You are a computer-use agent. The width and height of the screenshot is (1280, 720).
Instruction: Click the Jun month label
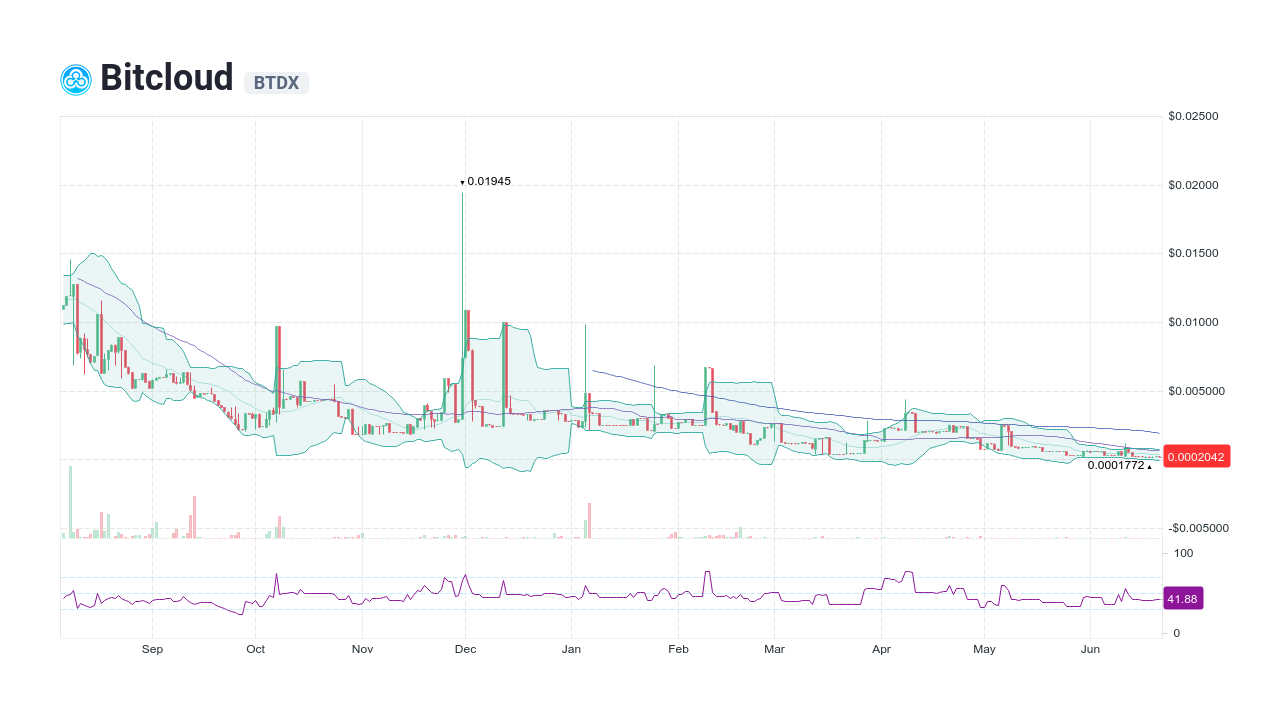(x=1090, y=649)
